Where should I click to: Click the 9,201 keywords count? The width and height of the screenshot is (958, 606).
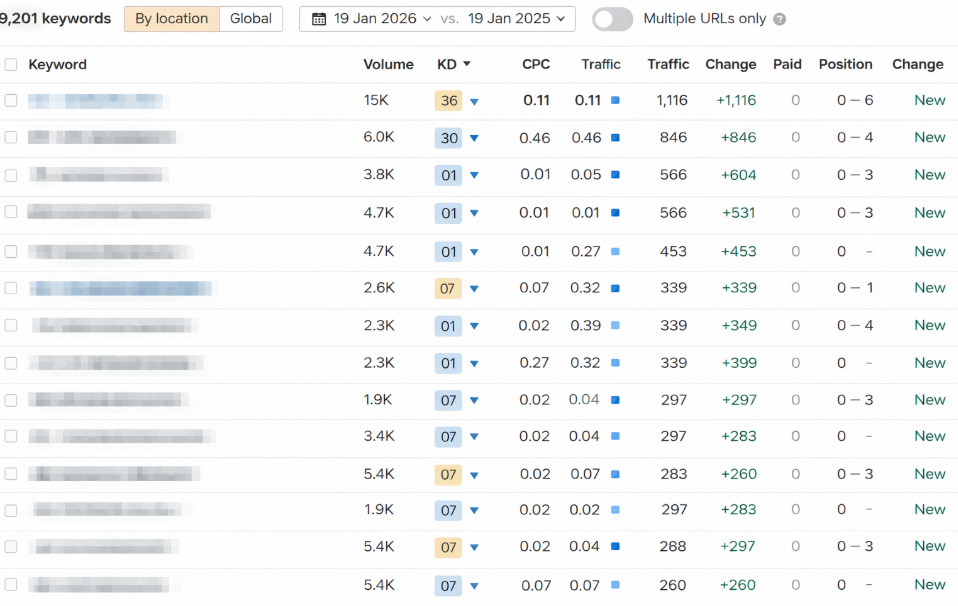pos(56,19)
